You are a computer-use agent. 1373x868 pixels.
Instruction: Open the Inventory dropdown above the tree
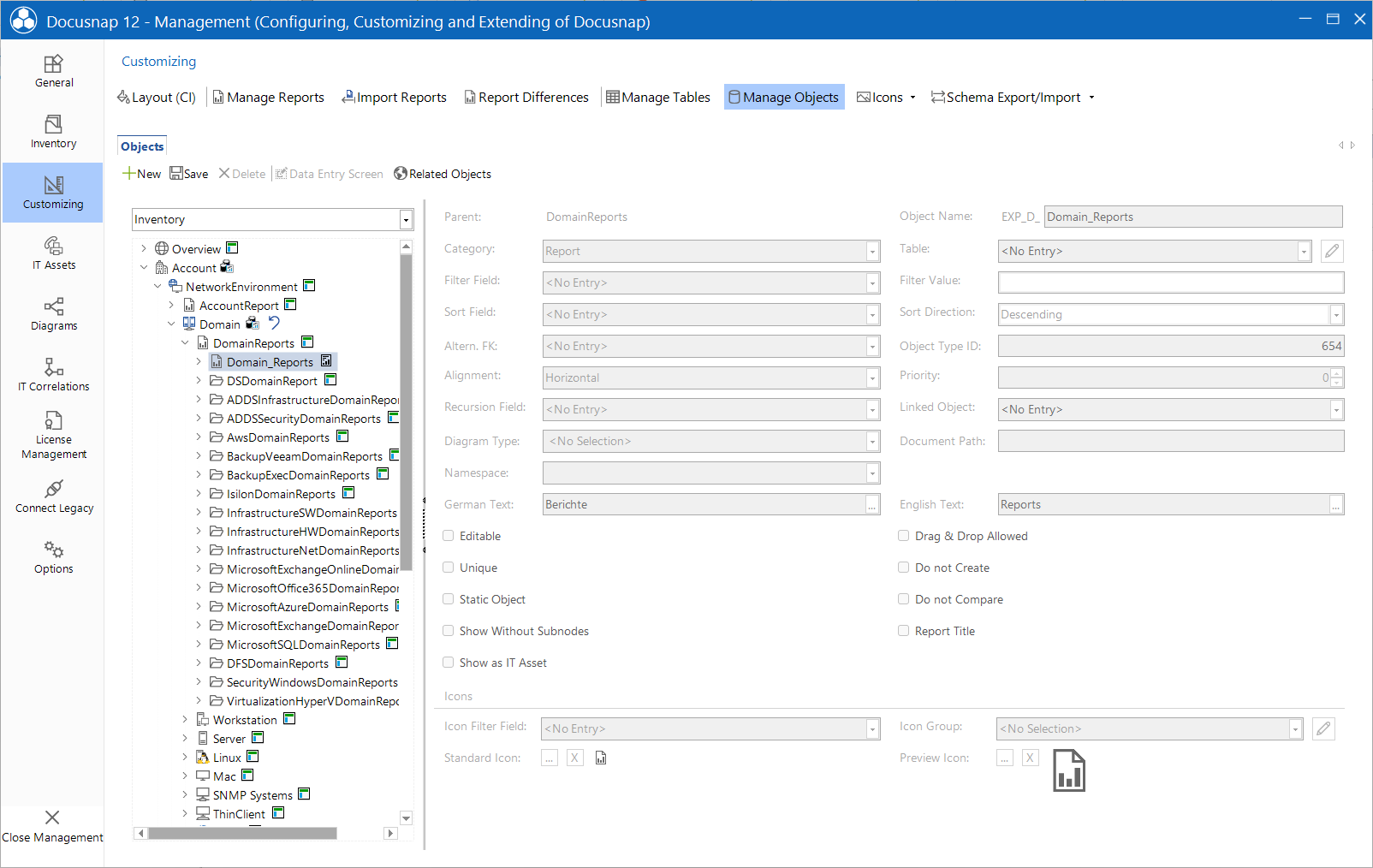(x=406, y=220)
